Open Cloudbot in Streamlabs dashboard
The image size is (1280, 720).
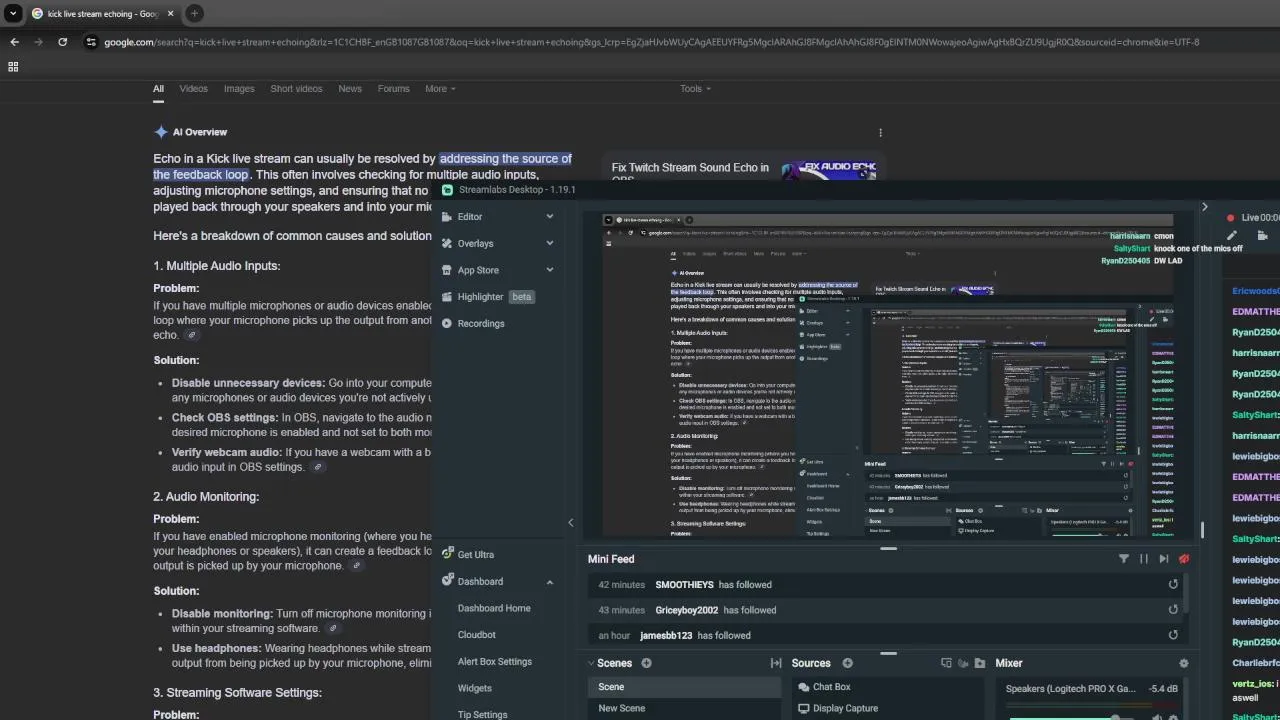(x=477, y=635)
